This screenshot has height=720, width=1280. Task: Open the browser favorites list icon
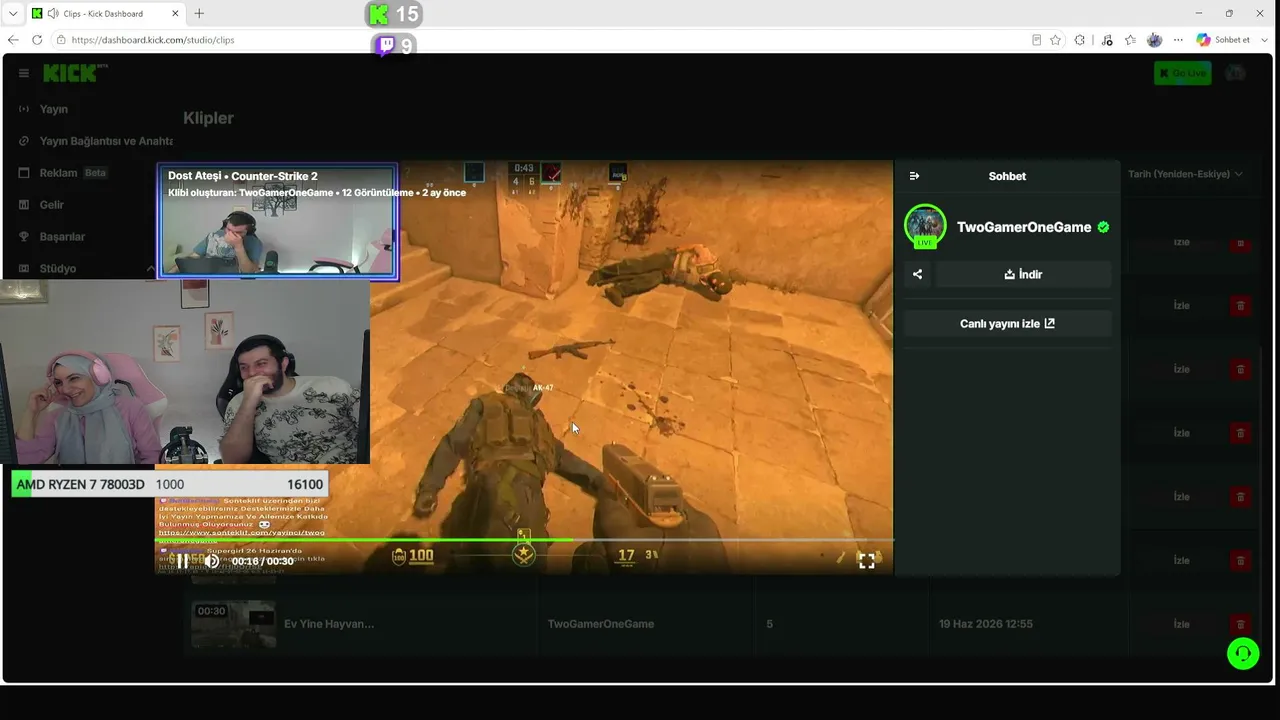(1130, 40)
